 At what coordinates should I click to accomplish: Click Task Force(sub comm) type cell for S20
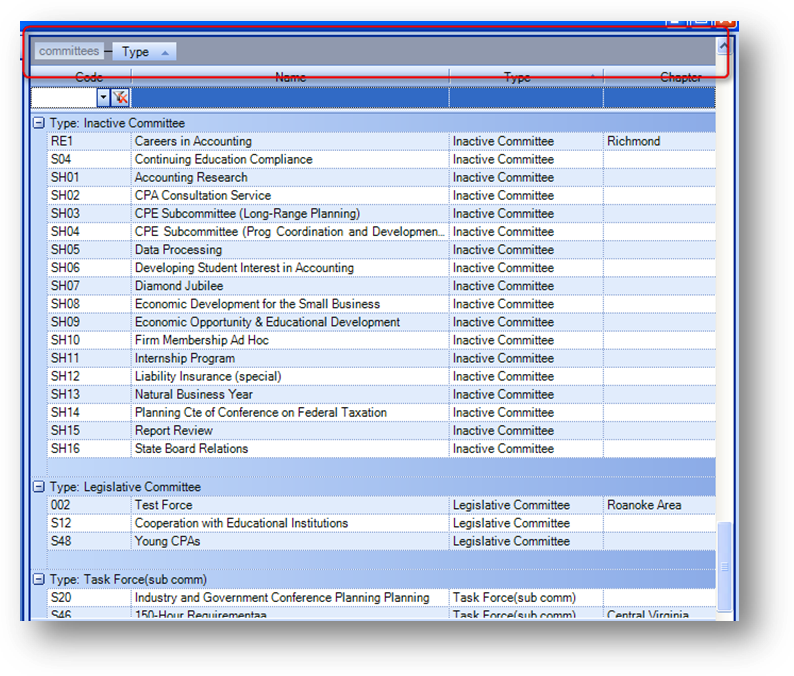coord(526,597)
